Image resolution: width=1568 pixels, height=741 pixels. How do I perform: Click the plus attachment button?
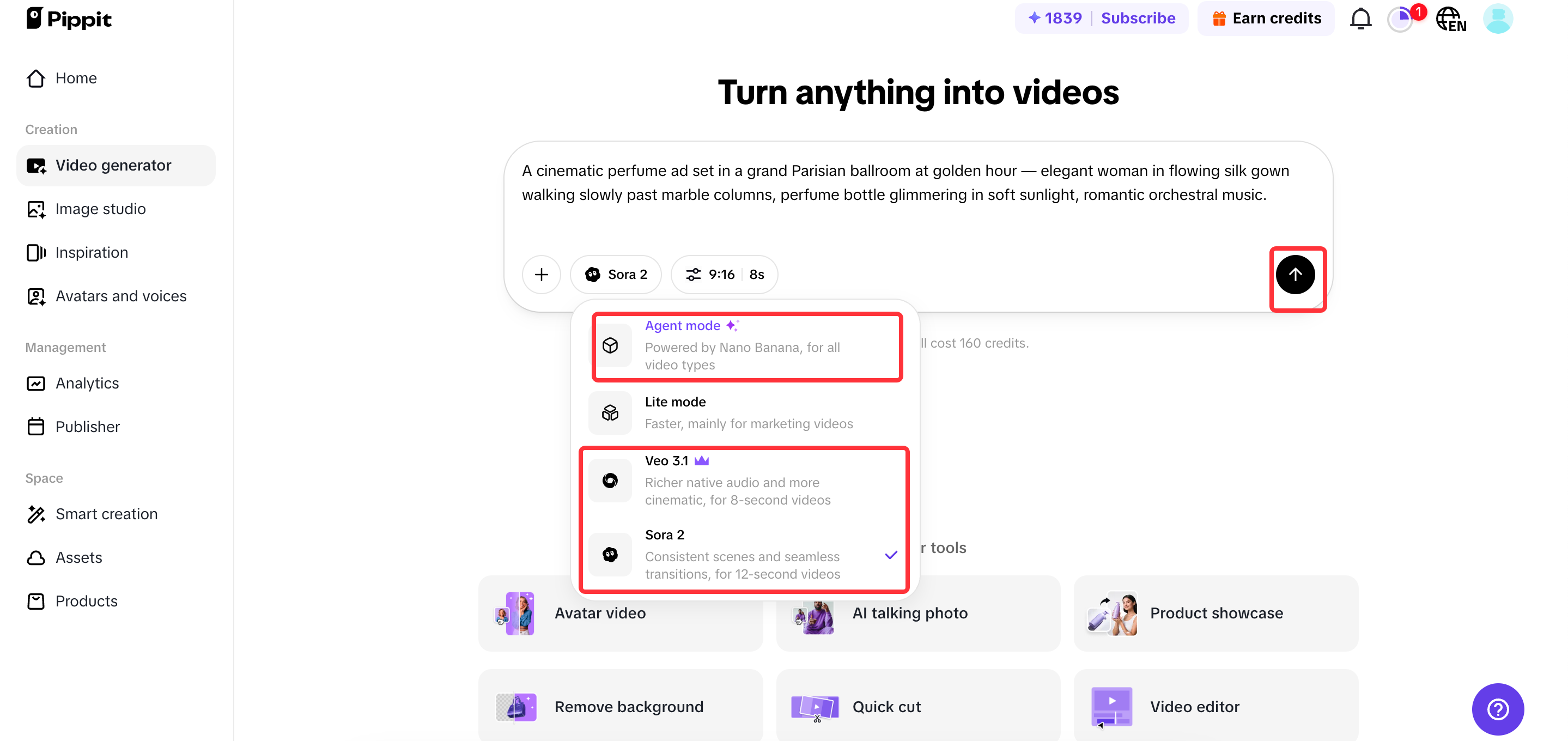(x=541, y=275)
